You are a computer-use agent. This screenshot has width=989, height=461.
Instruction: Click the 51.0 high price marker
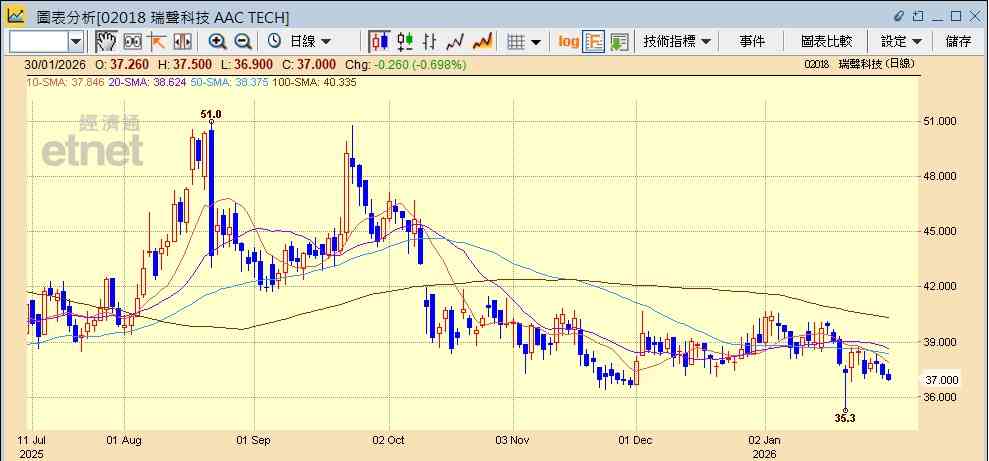coord(211,114)
